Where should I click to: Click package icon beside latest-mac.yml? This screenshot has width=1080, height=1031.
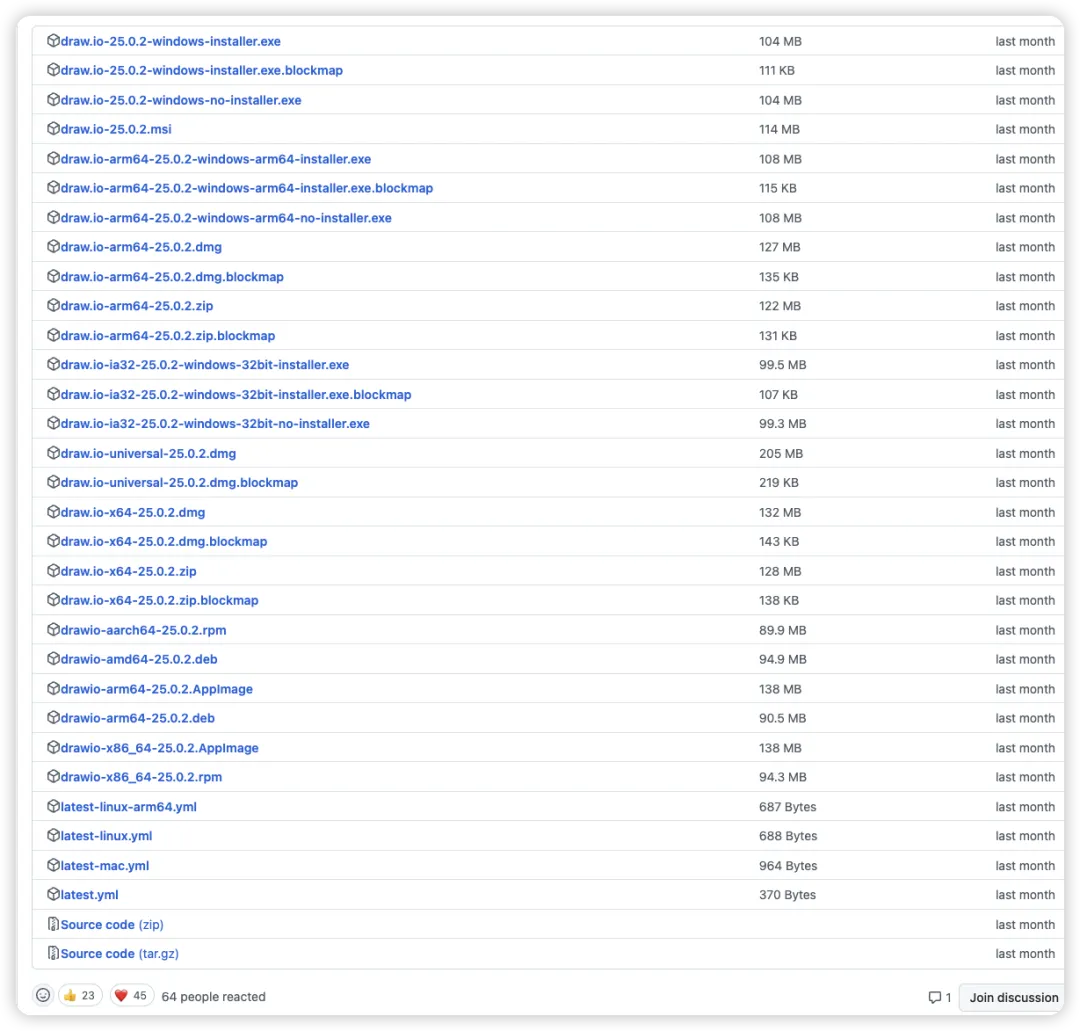[x=53, y=865]
